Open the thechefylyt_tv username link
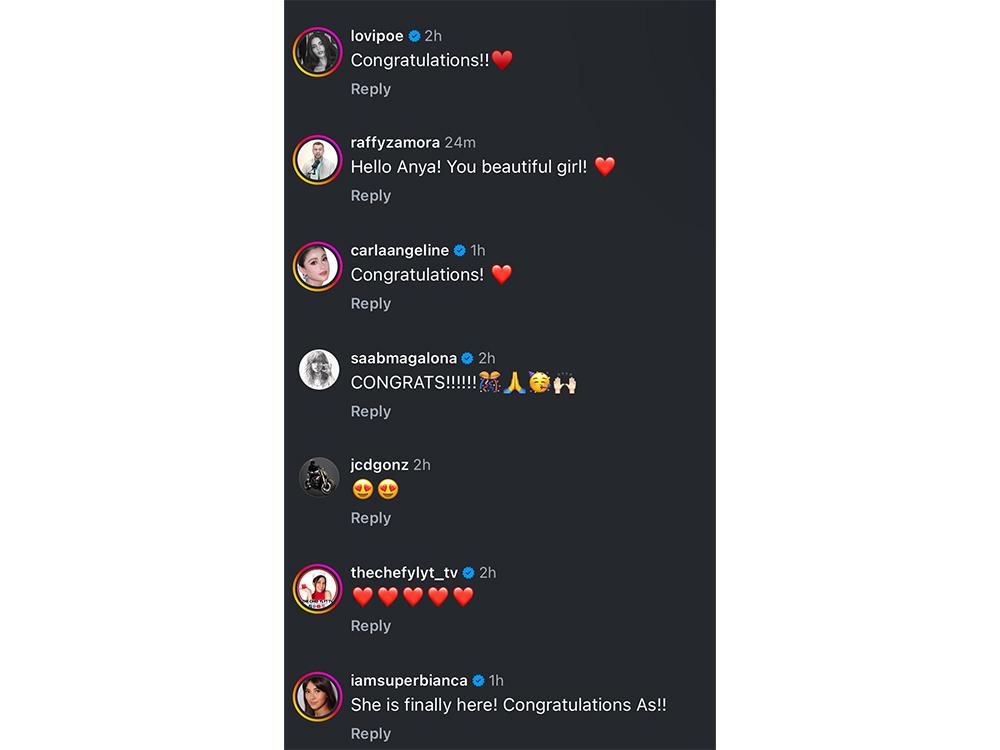 (x=404, y=573)
